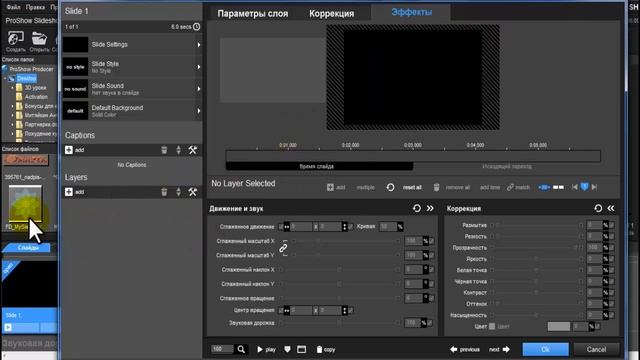
Task: Reset the Движение и звук section
Action: (x=417, y=208)
